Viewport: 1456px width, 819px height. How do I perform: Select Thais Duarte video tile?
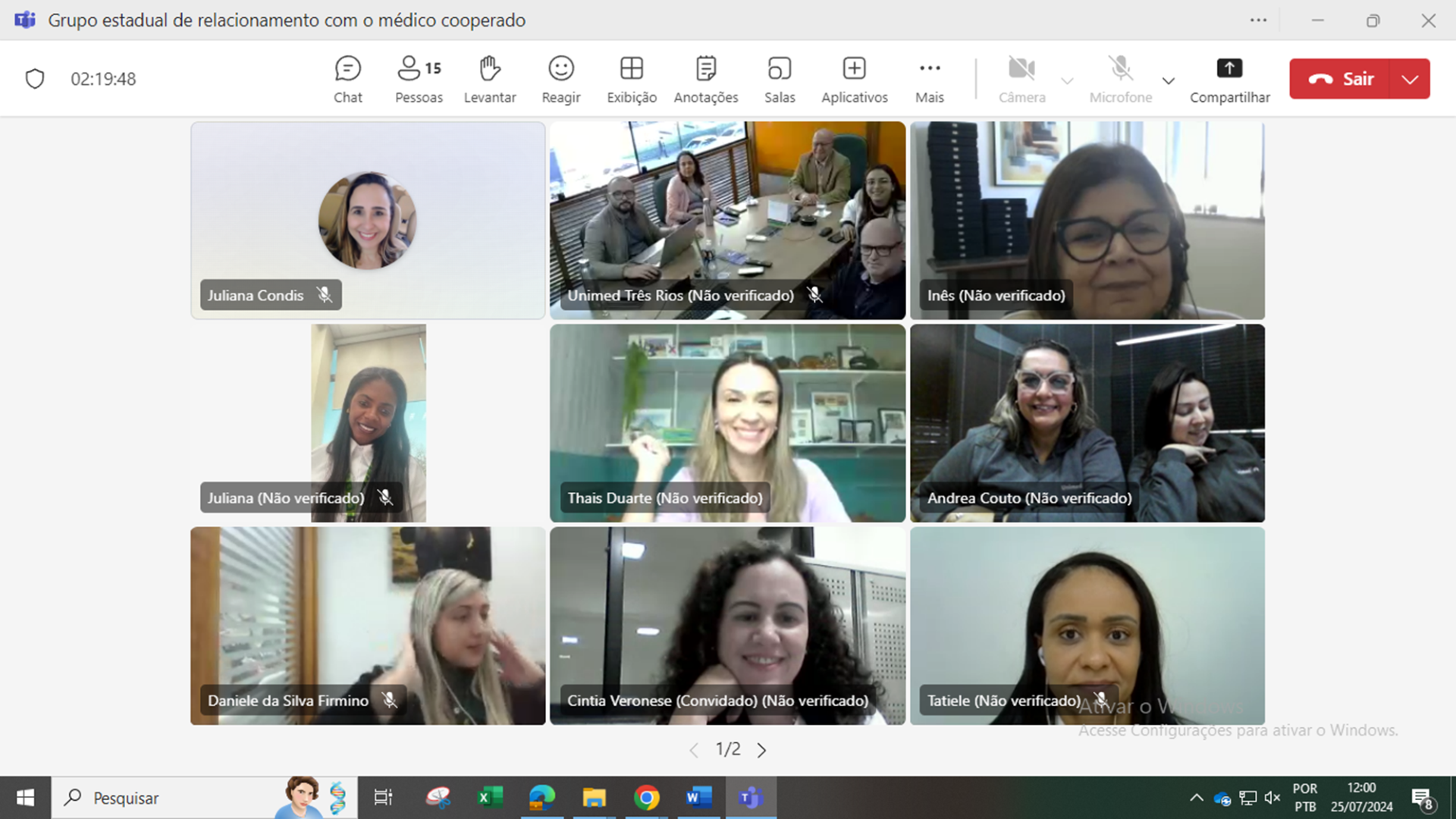point(727,422)
